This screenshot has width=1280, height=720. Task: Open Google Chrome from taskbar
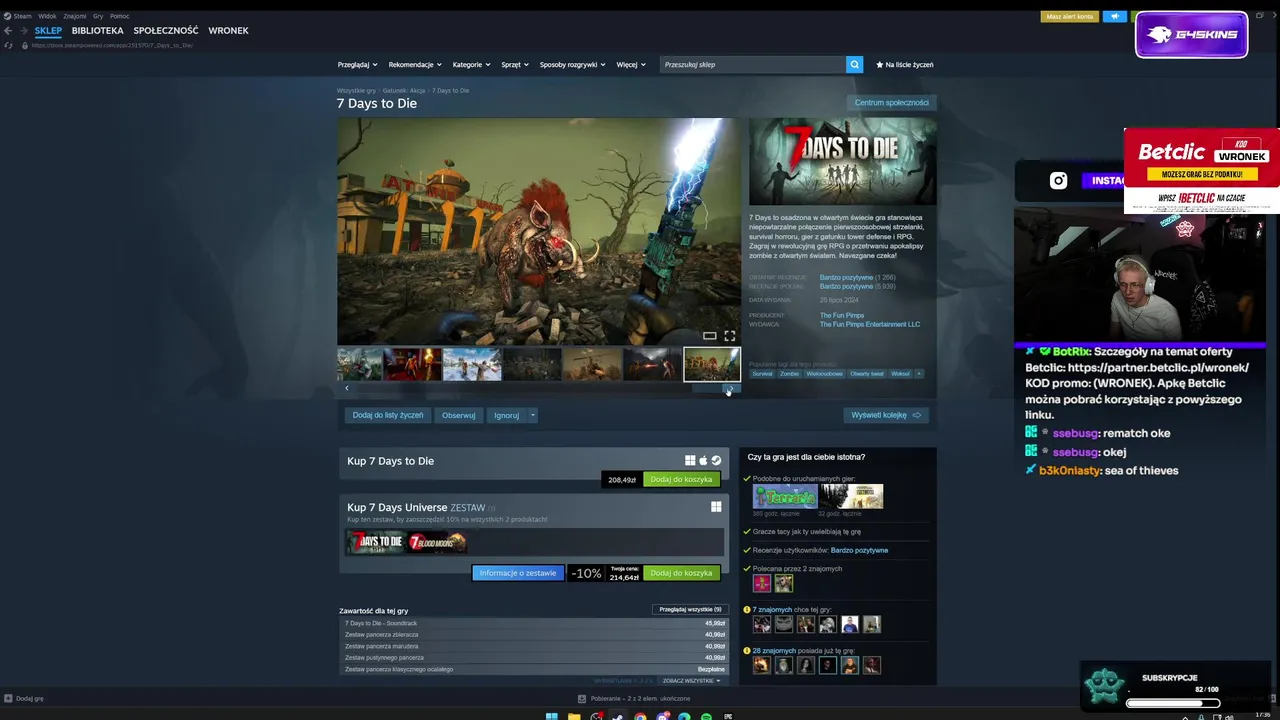coord(640,716)
